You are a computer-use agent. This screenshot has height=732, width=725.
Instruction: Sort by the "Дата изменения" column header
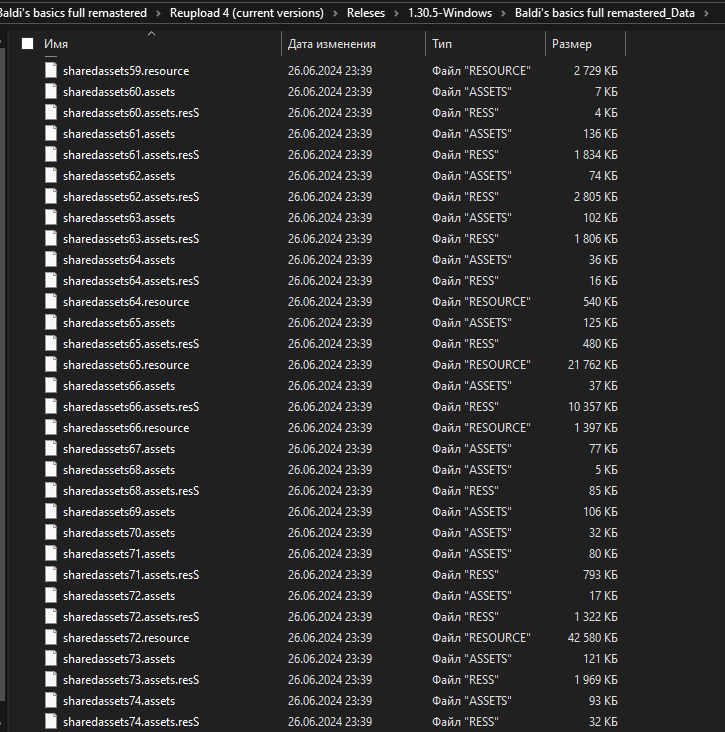(332, 44)
